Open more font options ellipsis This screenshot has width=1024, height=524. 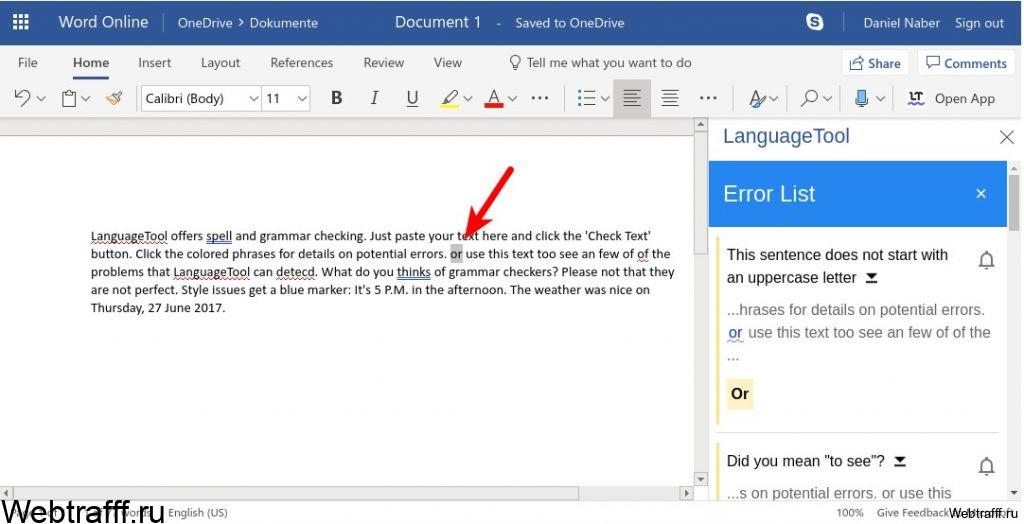540,99
